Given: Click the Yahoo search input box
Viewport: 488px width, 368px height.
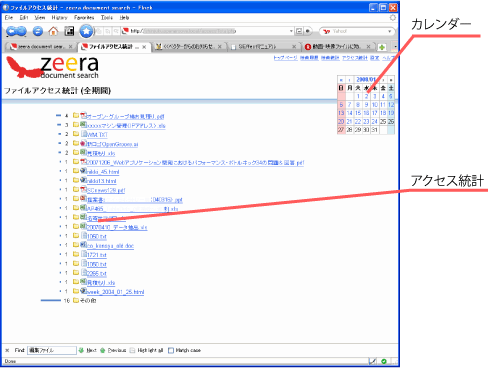Looking at the screenshot, I should [358, 31].
